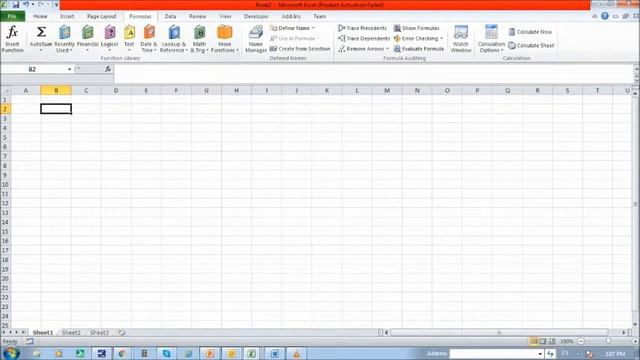This screenshot has width=640, height=360.
Task: Click inside the formula bar
Action: (x=373, y=73)
